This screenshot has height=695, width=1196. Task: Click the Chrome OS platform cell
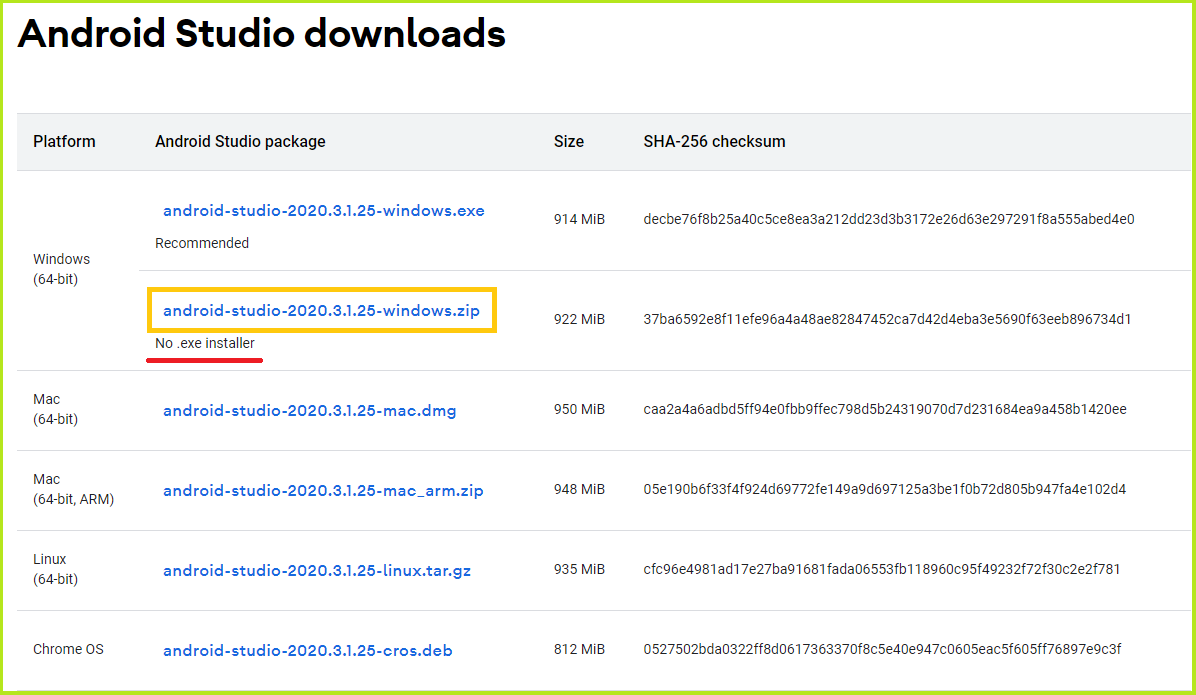(68, 649)
